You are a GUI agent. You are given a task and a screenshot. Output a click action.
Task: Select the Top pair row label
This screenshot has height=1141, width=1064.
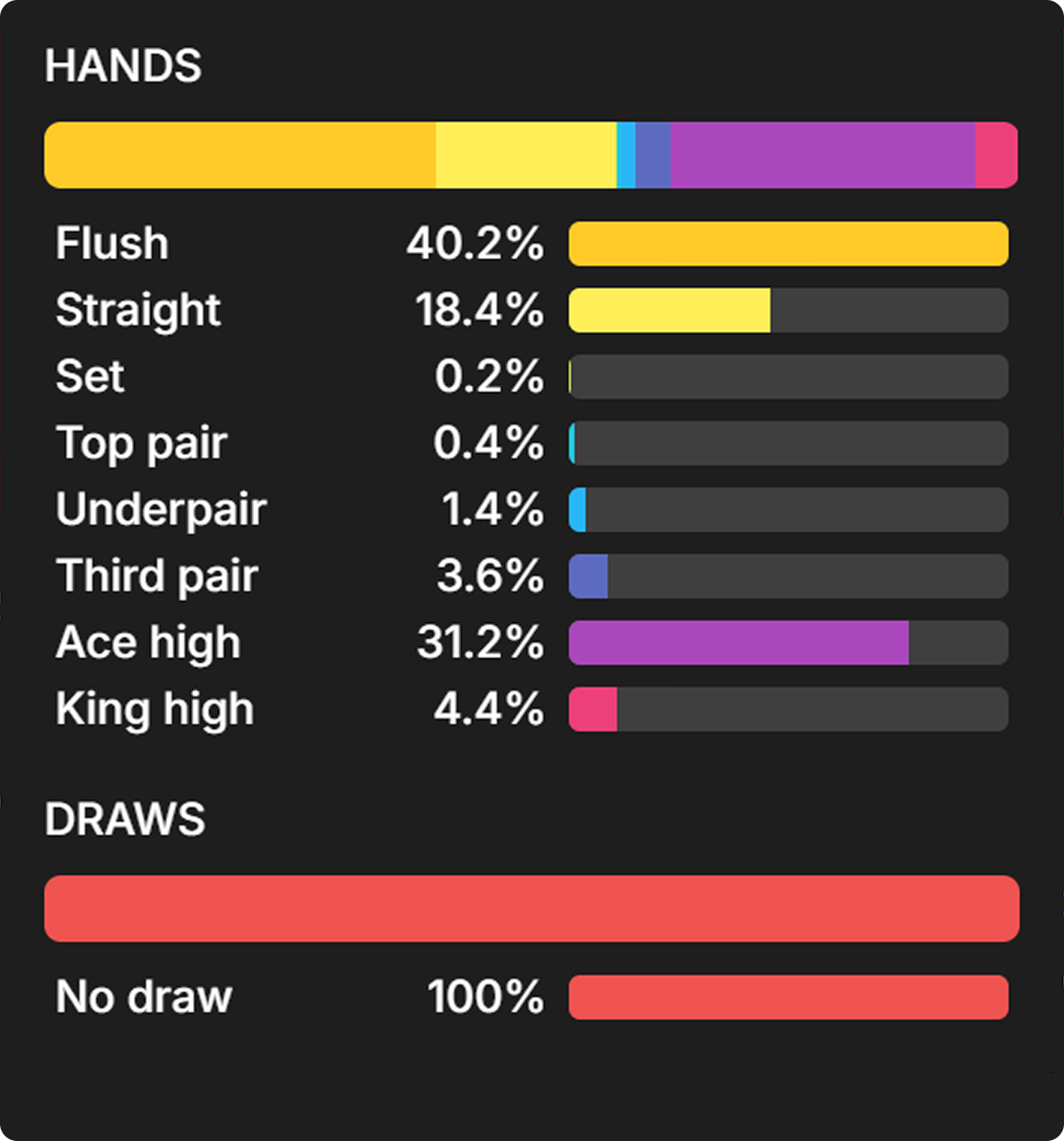141,444
